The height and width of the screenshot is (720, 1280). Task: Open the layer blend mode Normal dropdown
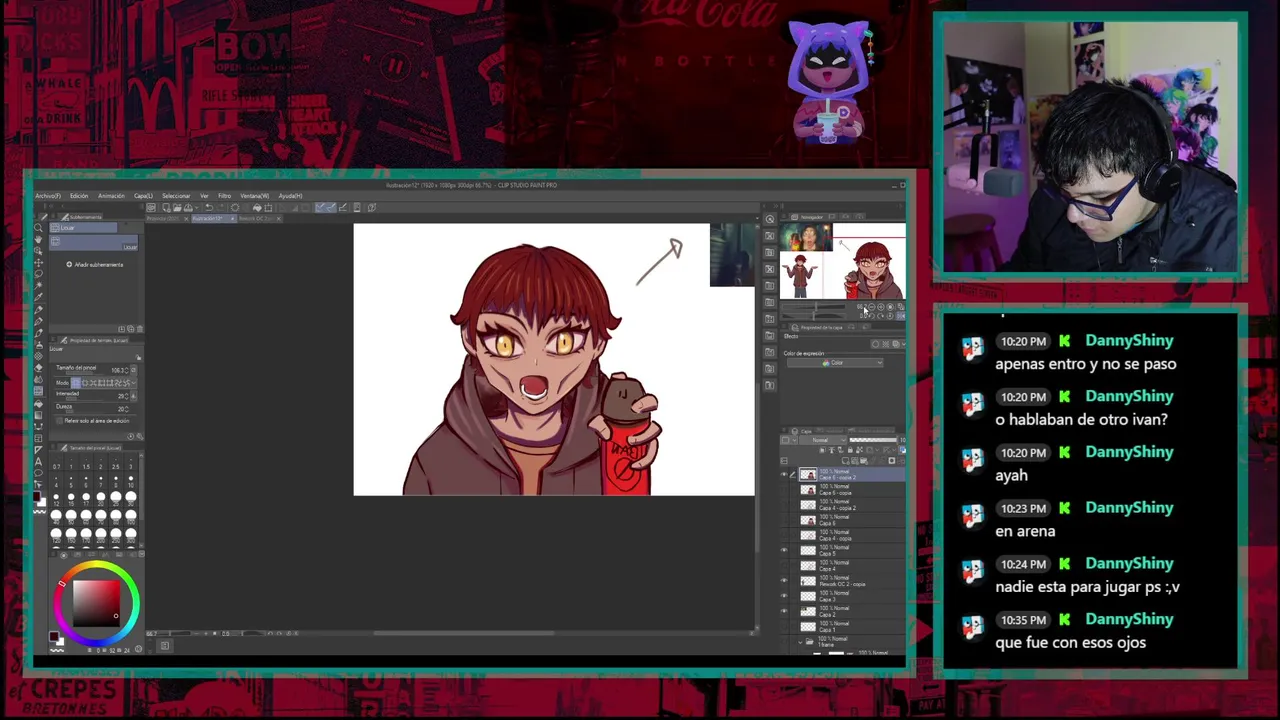click(x=823, y=440)
